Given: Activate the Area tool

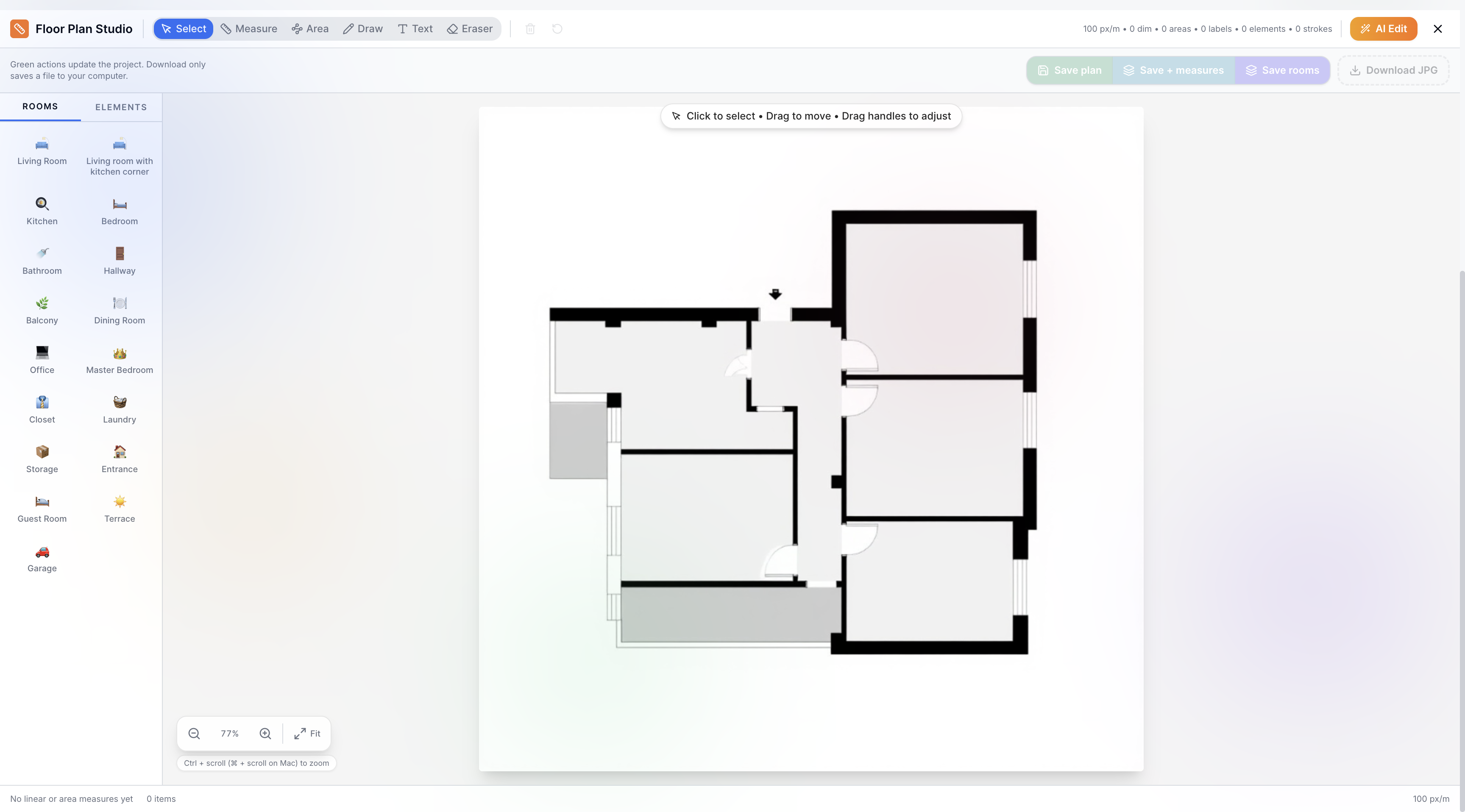Looking at the screenshot, I should click(x=310, y=29).
